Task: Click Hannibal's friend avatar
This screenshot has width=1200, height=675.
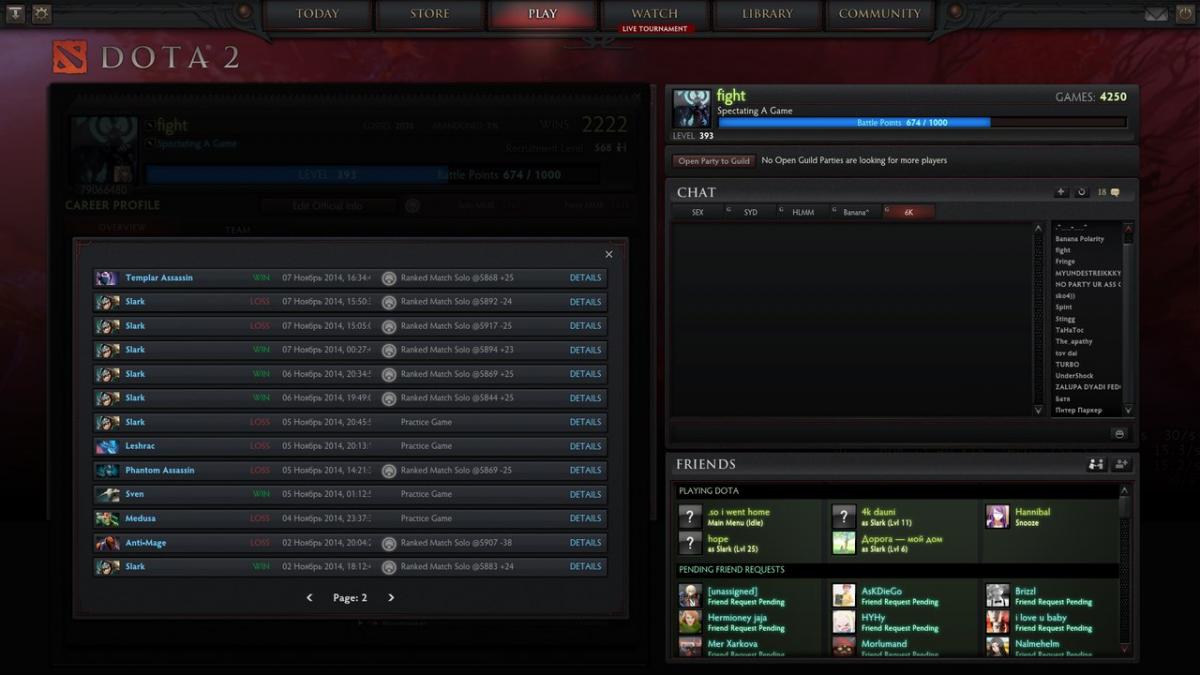Action: (997, 516)
